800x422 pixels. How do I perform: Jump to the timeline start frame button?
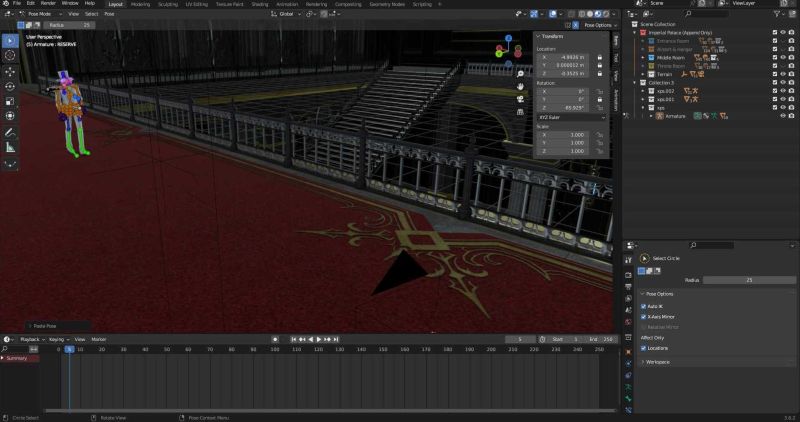[293, 339]
